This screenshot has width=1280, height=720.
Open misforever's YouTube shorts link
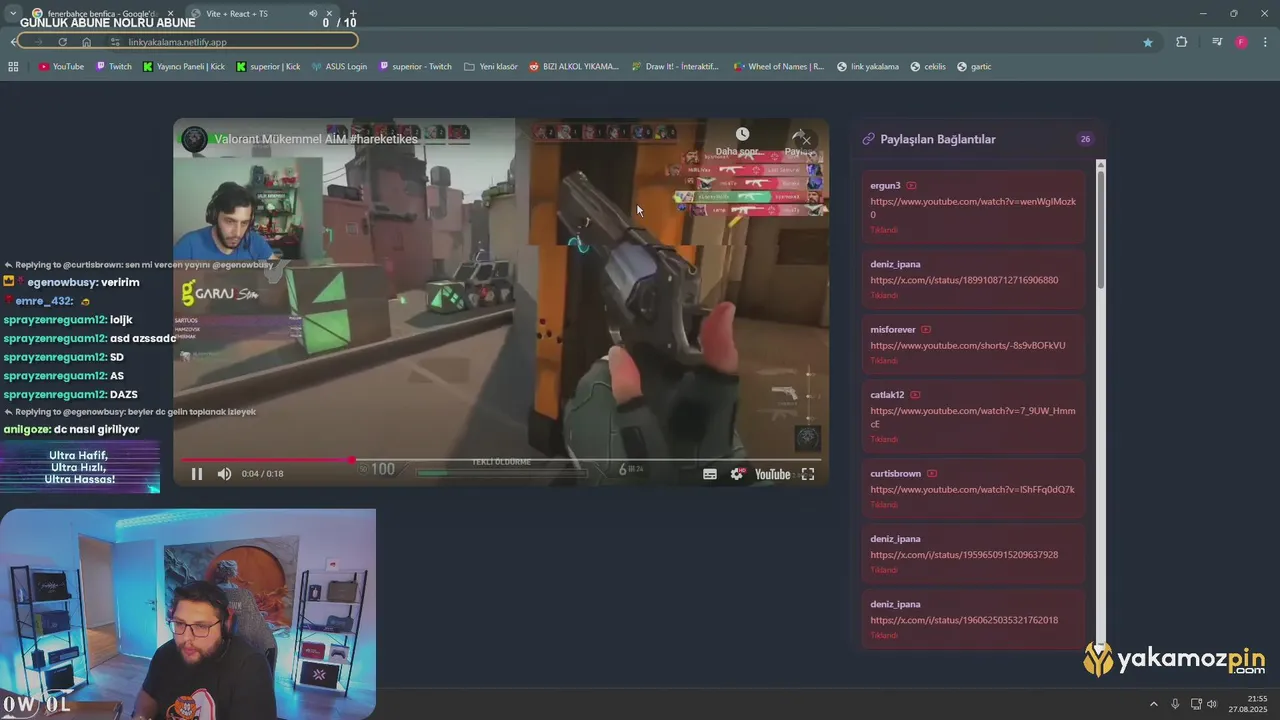coord(968,345)
